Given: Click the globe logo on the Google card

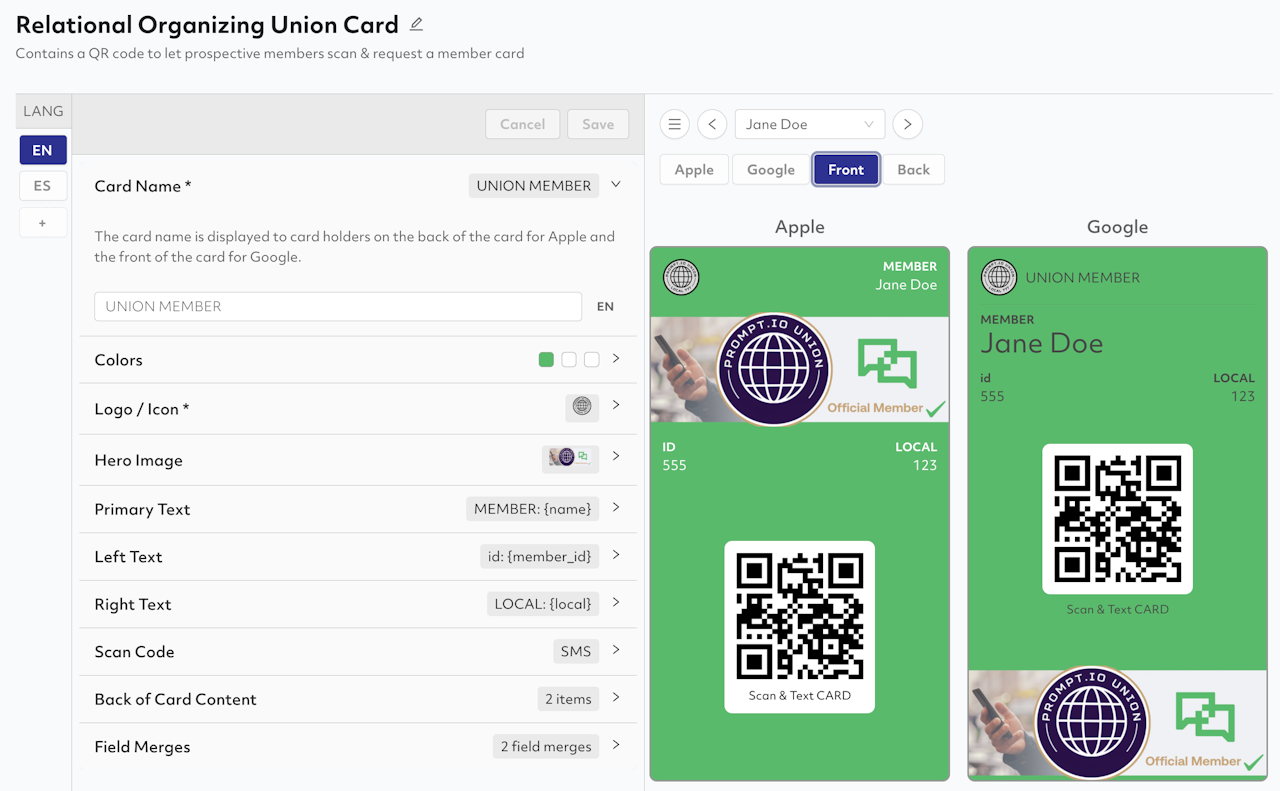Looking at the screenshot, I should click(x=999, y=277).
